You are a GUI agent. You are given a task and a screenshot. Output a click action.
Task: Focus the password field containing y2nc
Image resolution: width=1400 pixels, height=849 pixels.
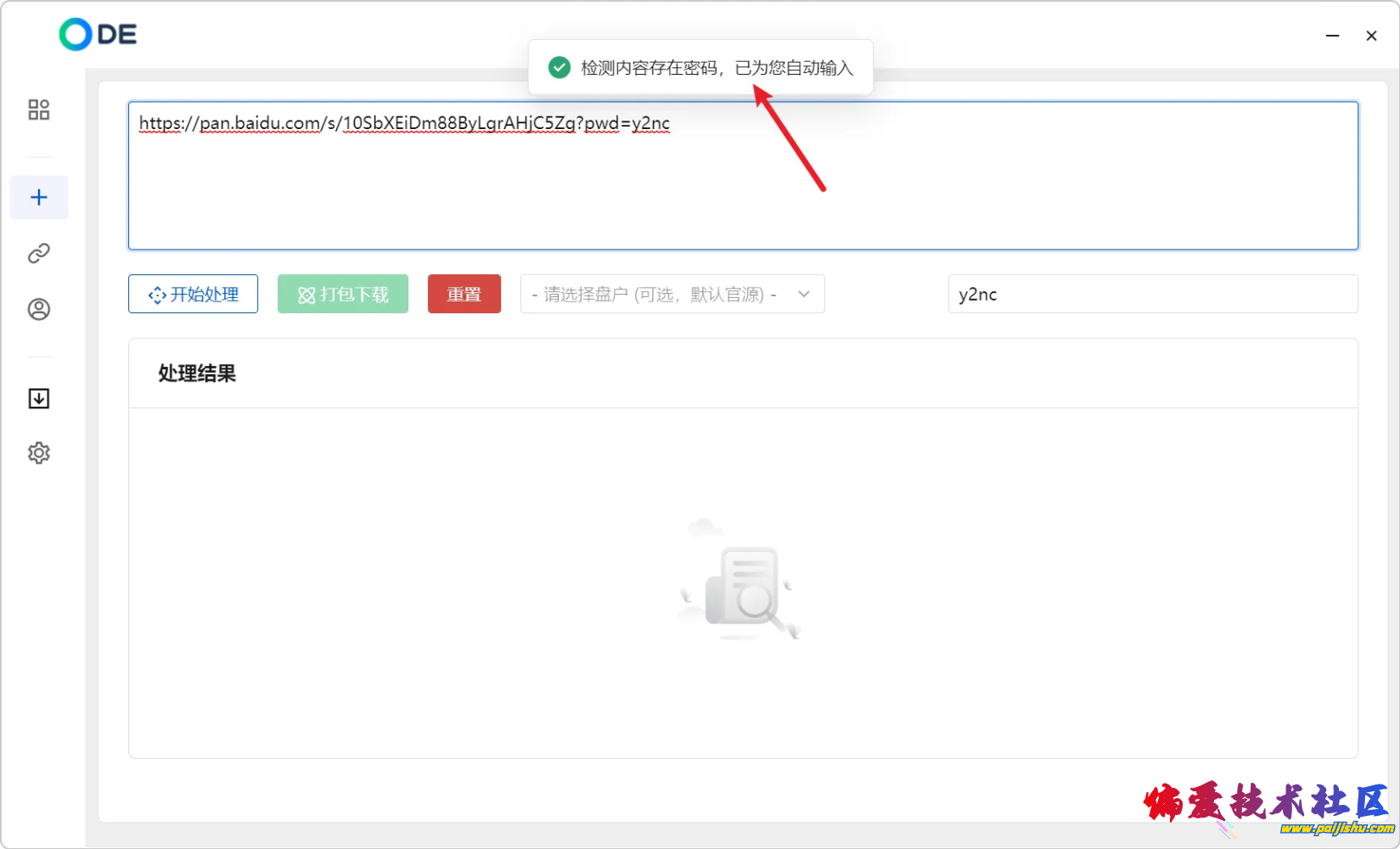1152,295
